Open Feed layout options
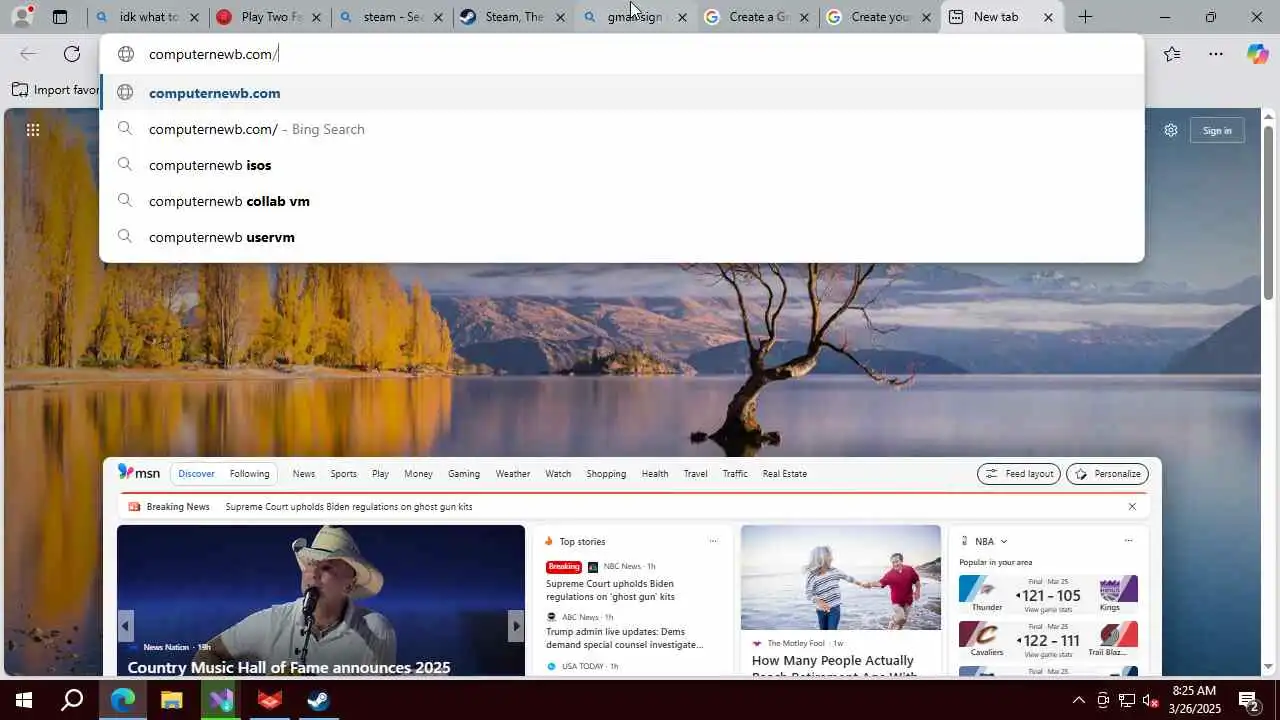The image size is (1280, 720). (x=1018, y=474)
